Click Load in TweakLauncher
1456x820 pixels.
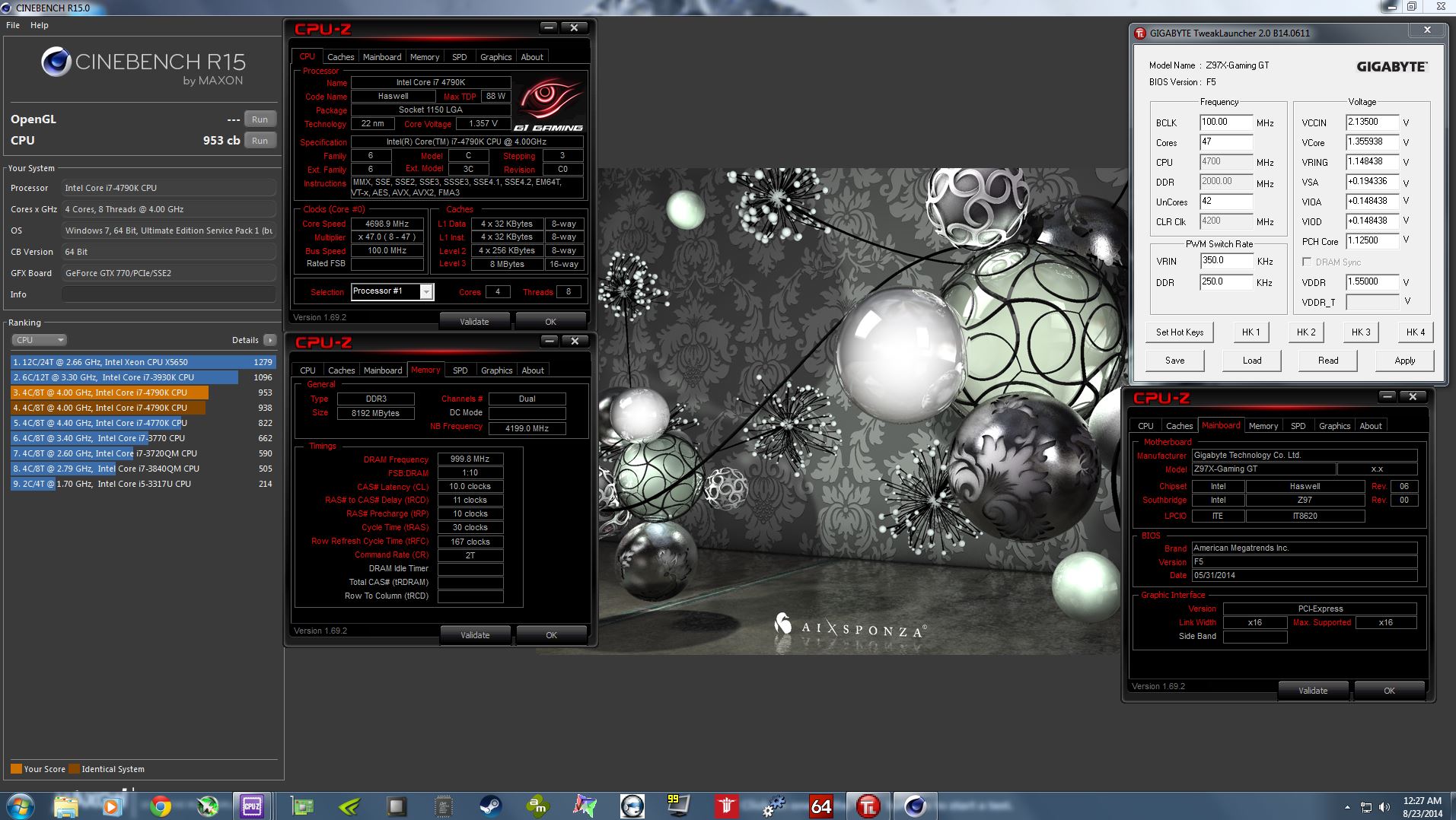coord(1252,361)
